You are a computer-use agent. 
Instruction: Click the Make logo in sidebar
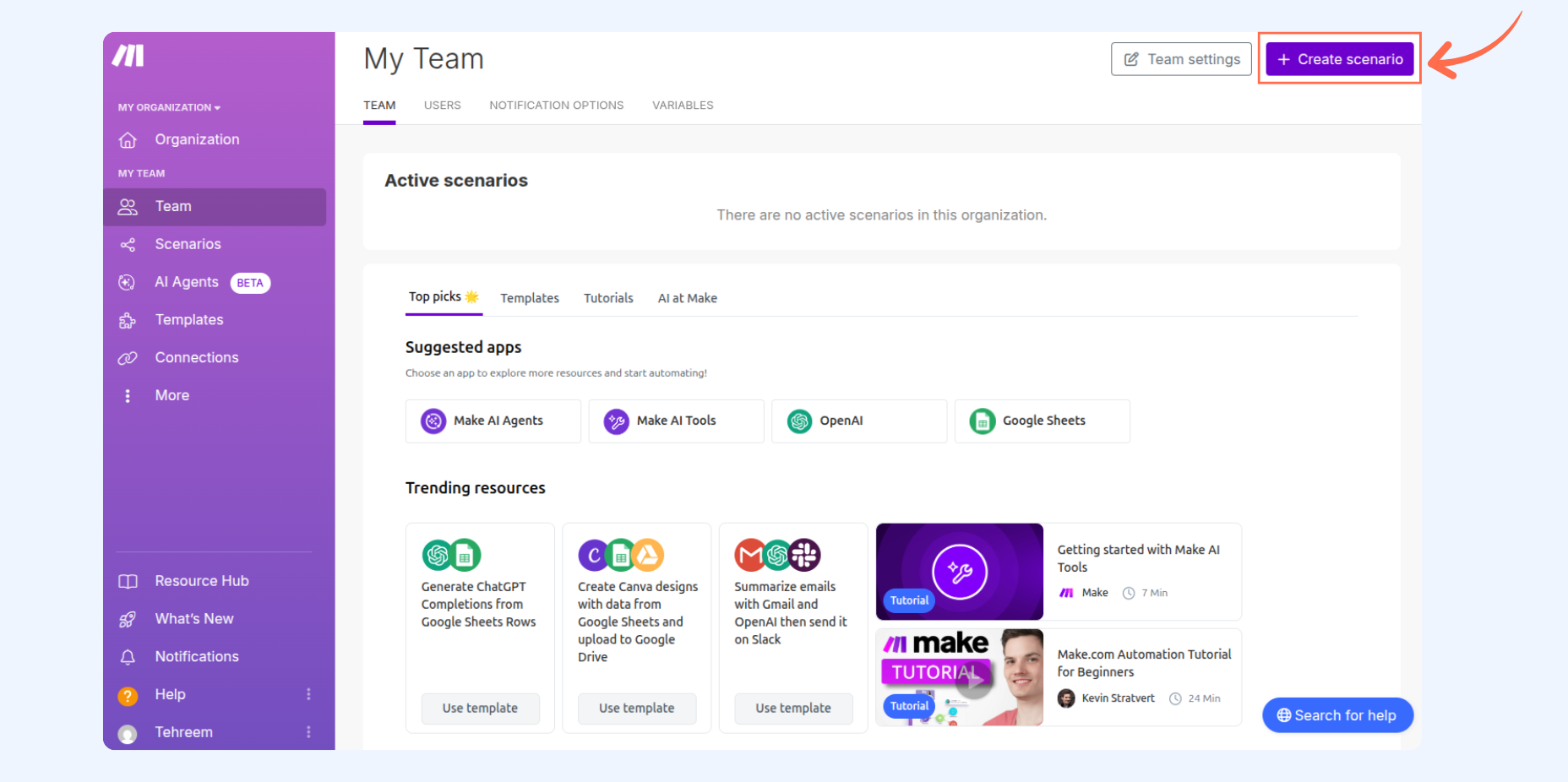128,56
